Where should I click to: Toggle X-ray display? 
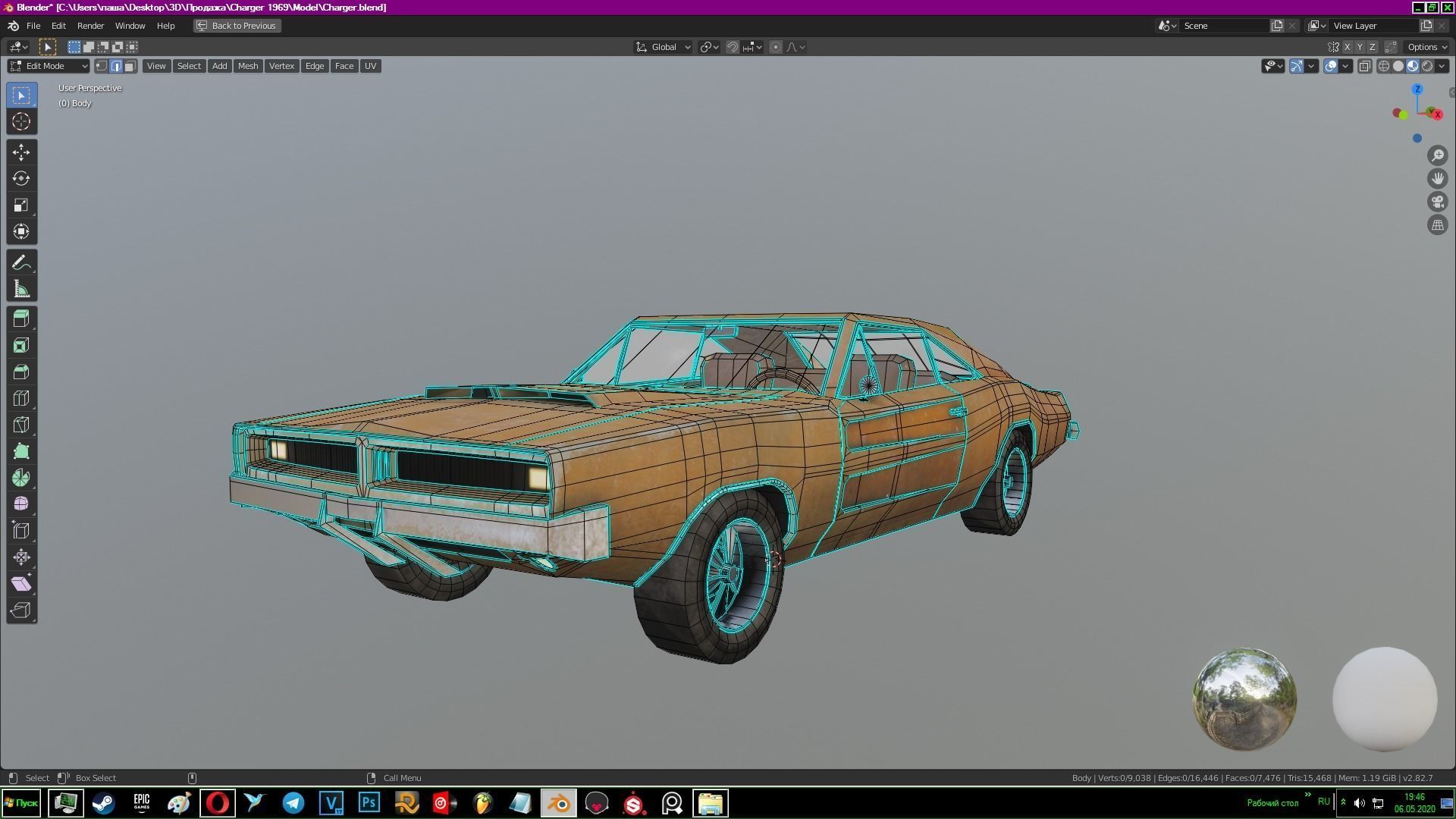[x=1364, y=66]
